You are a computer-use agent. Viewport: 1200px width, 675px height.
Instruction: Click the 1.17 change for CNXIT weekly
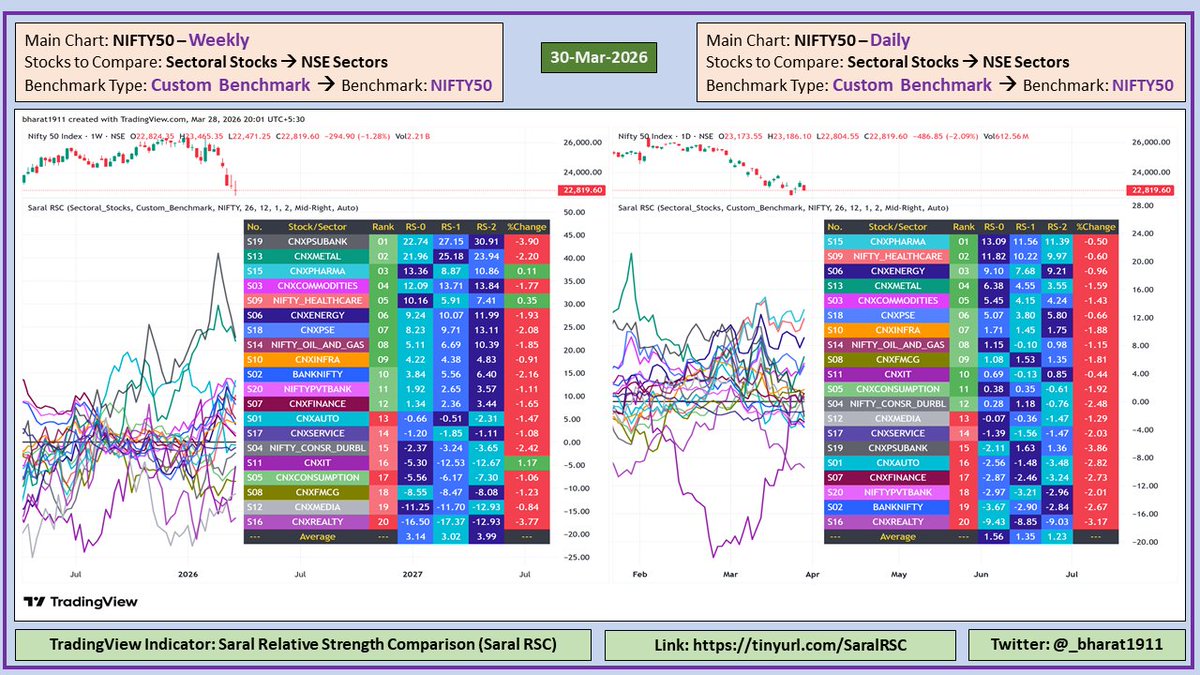(525, 462)
